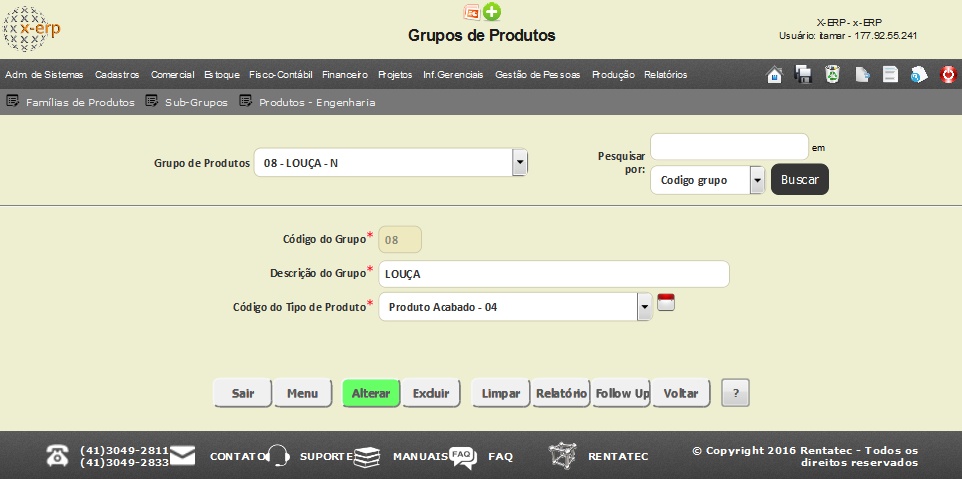The height and width of the screenshot is (479, 962).
Task: Click the Rentatec cube logo icon
Action: 563,456
